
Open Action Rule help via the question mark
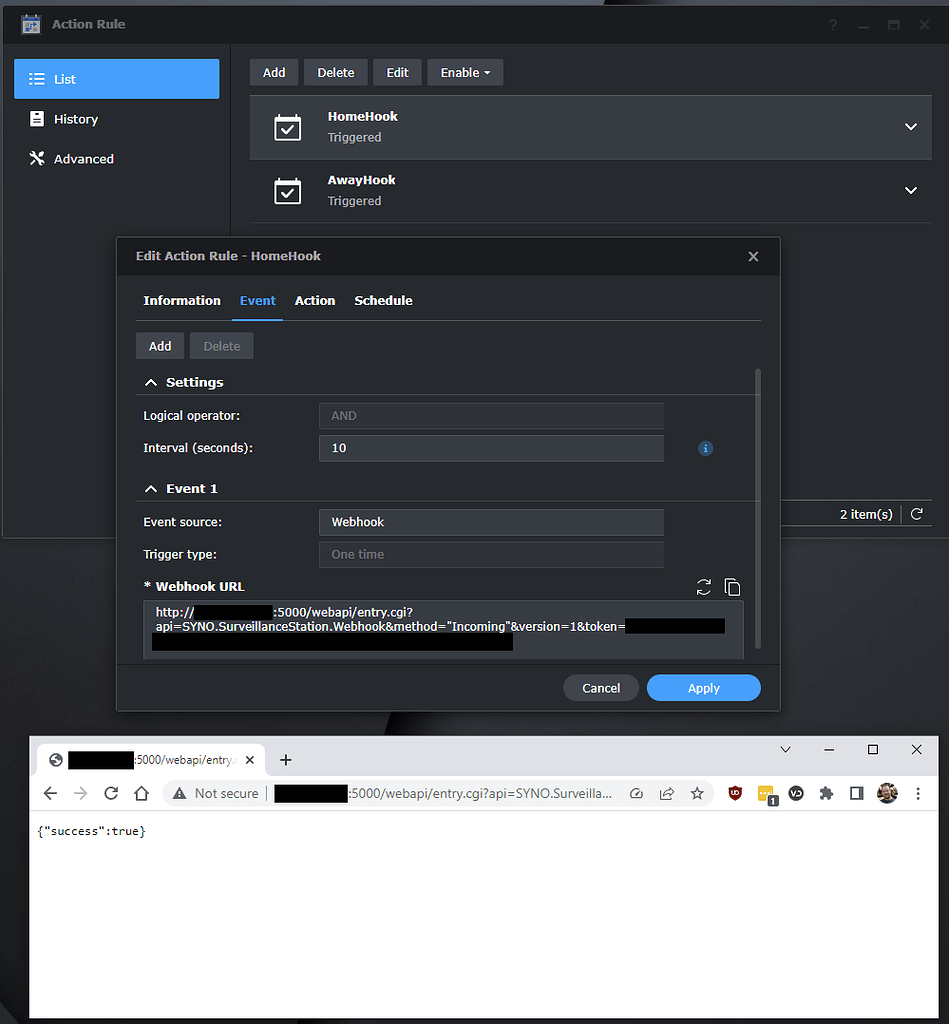point(833,26)
